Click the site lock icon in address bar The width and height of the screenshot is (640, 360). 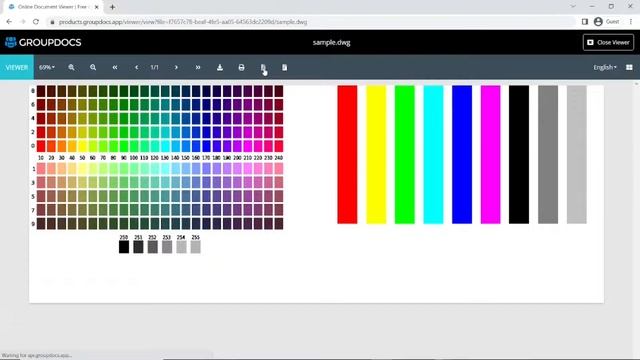[52, 22]
